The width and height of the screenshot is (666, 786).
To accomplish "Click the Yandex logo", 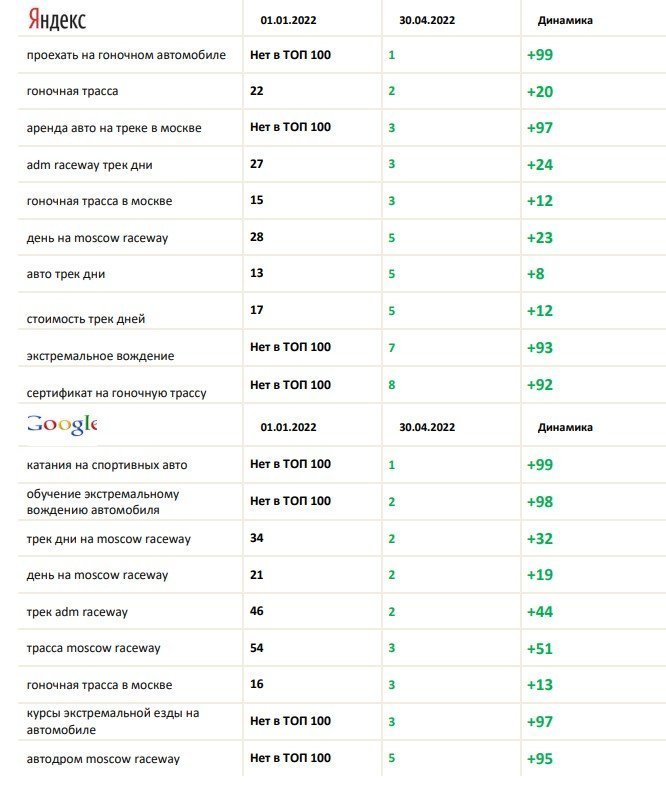I will coord(57,19).
